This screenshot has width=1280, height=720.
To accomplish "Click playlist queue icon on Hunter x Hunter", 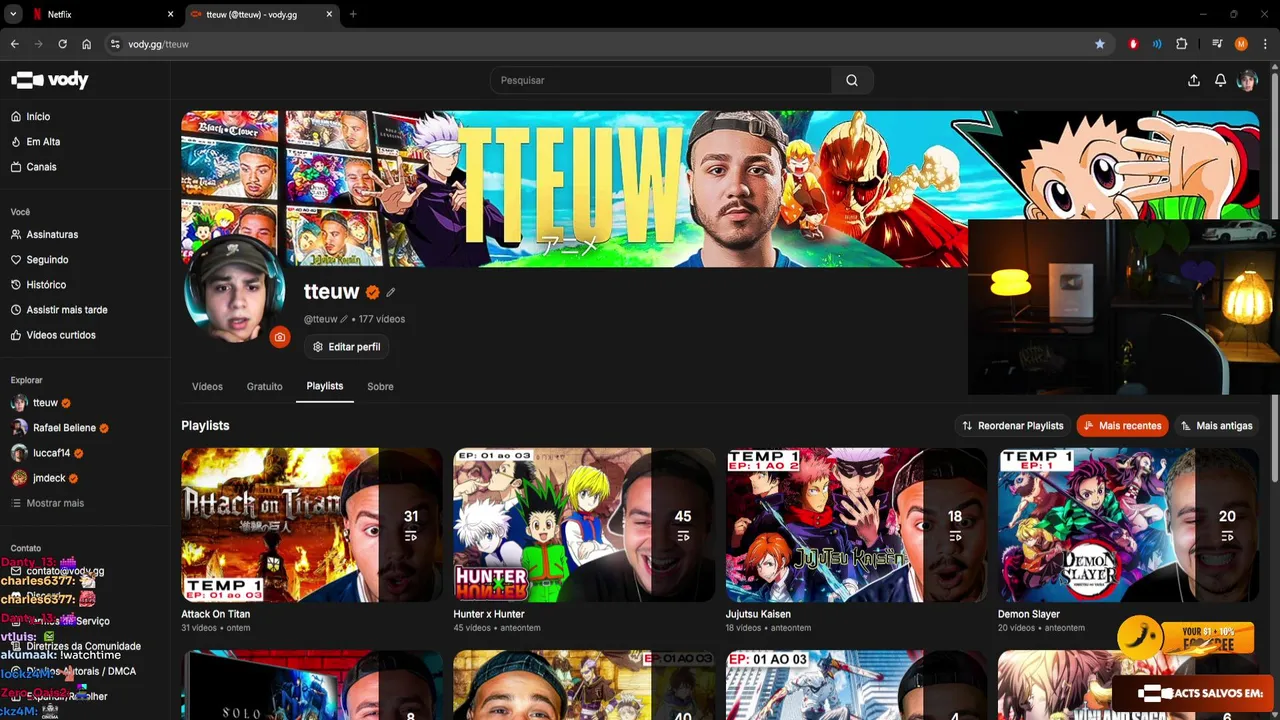I will pyautogui.click(x=683, y=537).
